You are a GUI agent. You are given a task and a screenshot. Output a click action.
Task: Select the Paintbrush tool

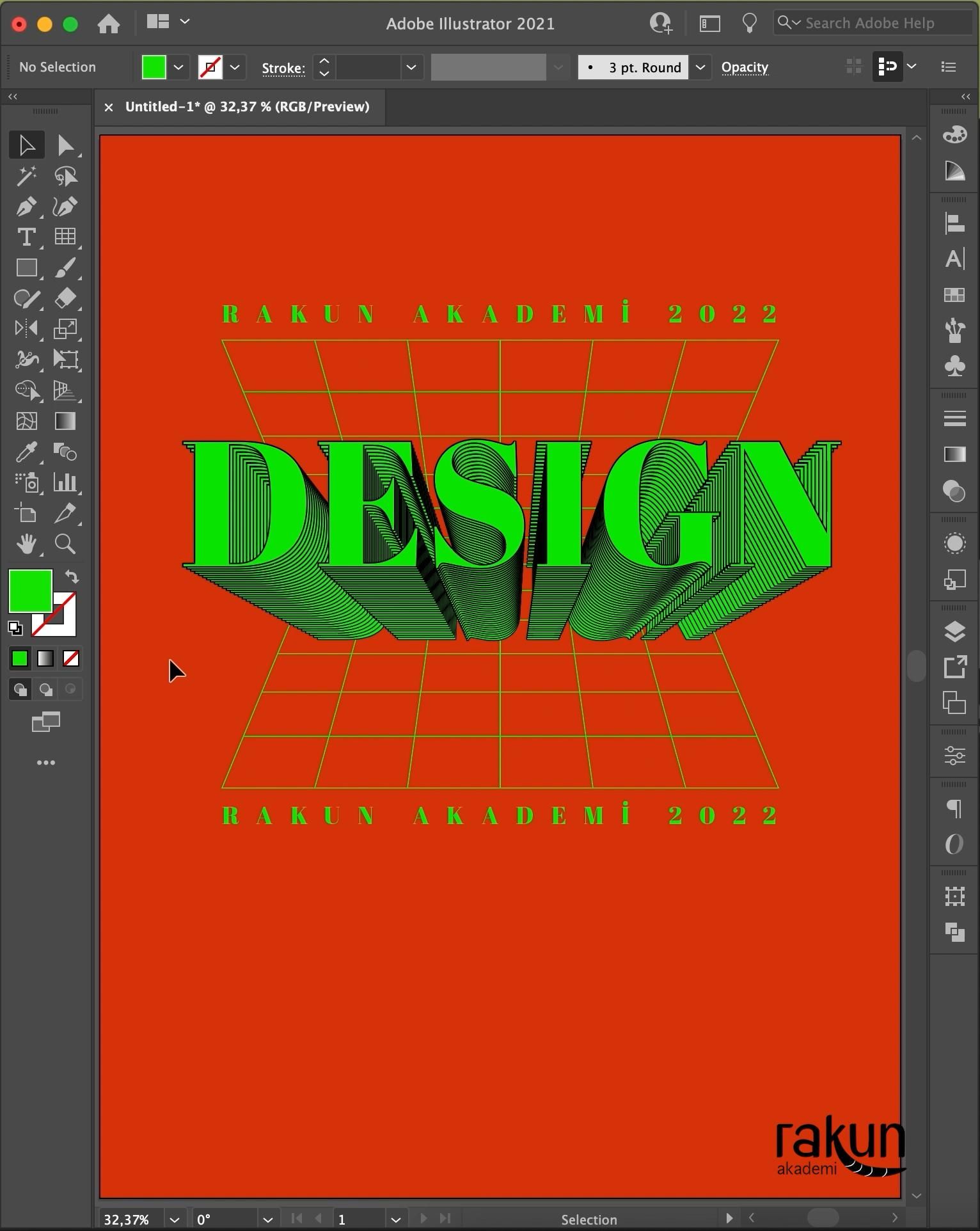65,267
